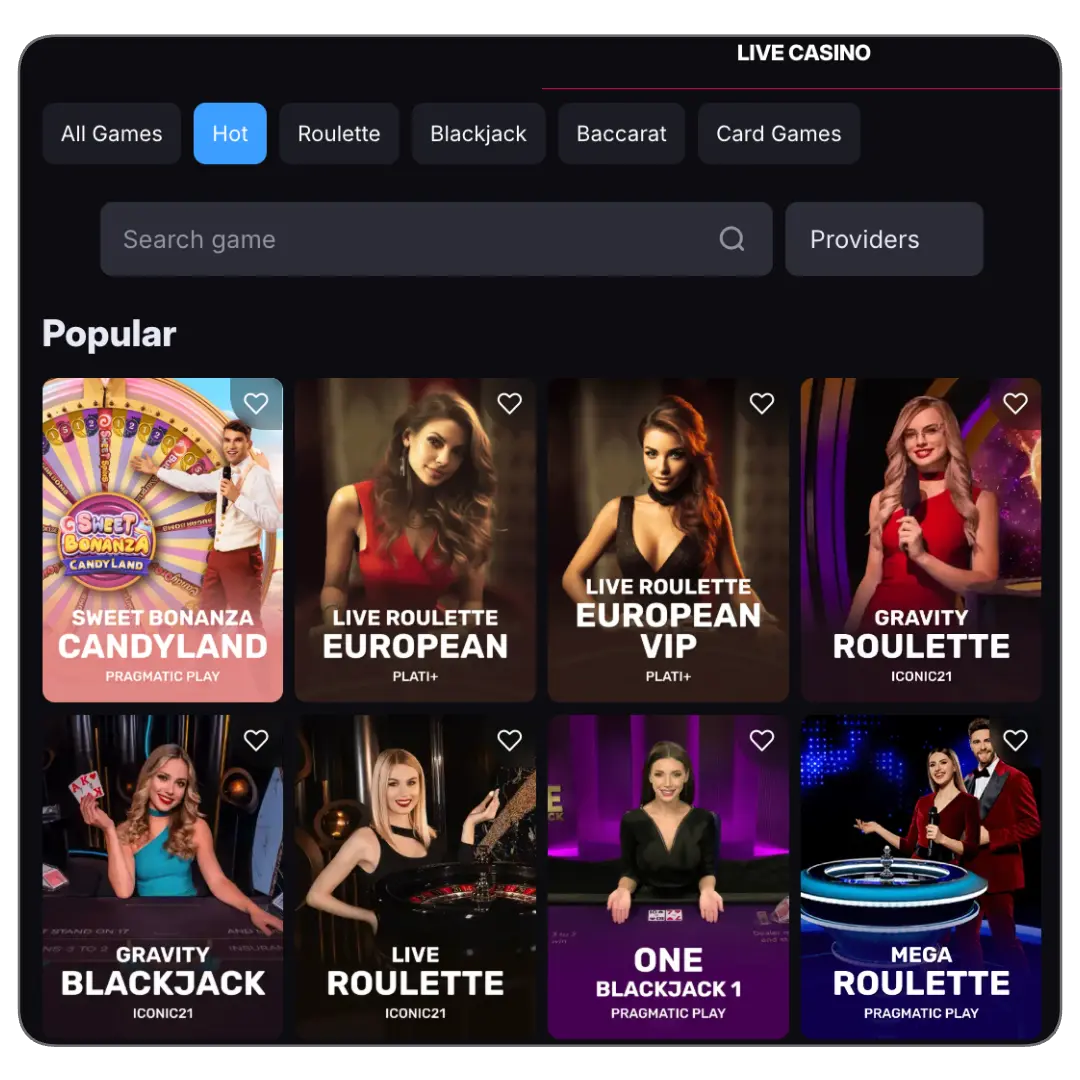The width and height of the screenshot is (1080, 1080).
Task: Enable the Roulette category filter
Action: [339, 133]
